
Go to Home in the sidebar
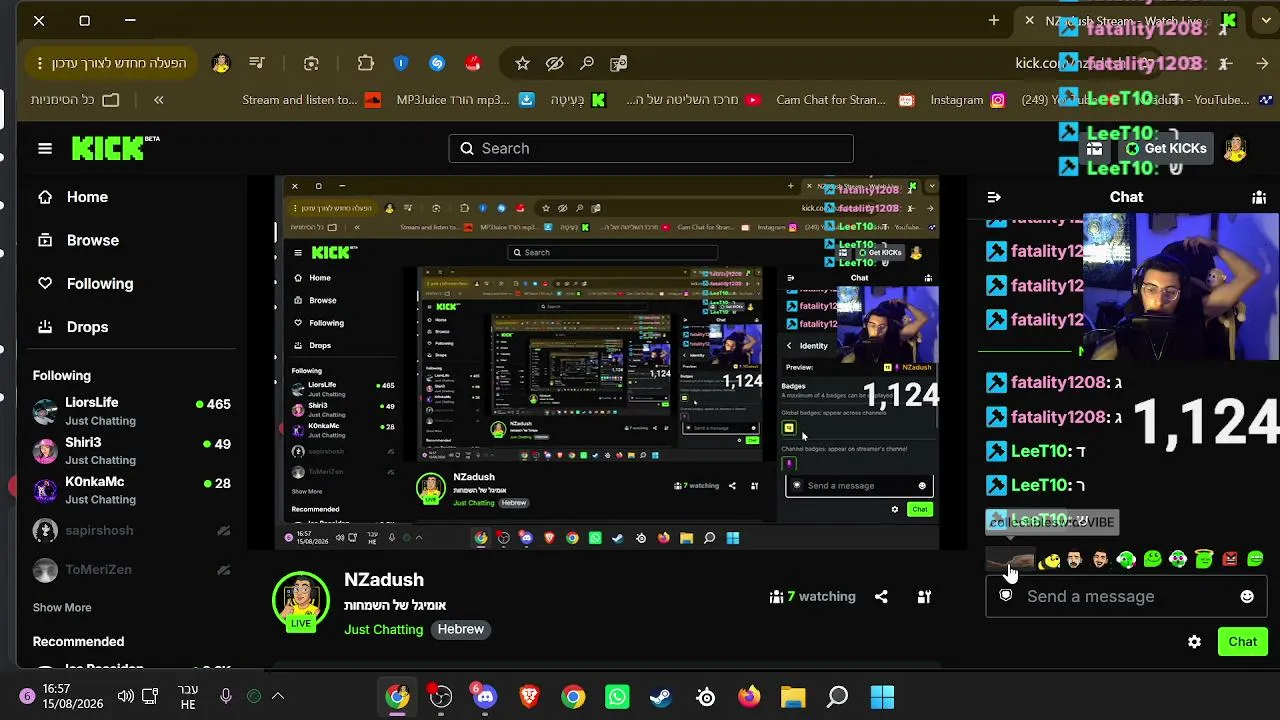87,197
